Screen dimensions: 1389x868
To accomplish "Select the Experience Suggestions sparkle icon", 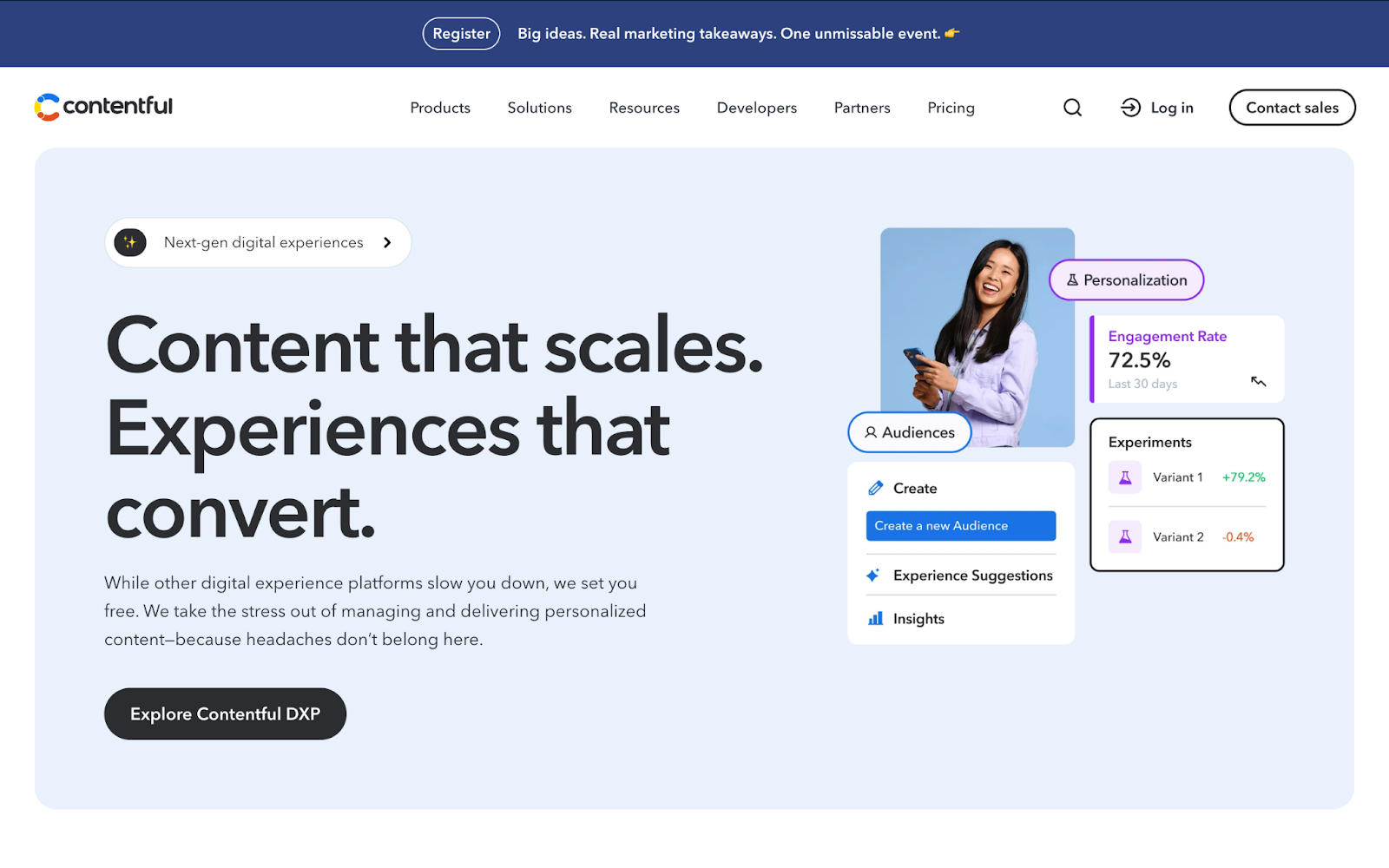I will coord(873,575).
